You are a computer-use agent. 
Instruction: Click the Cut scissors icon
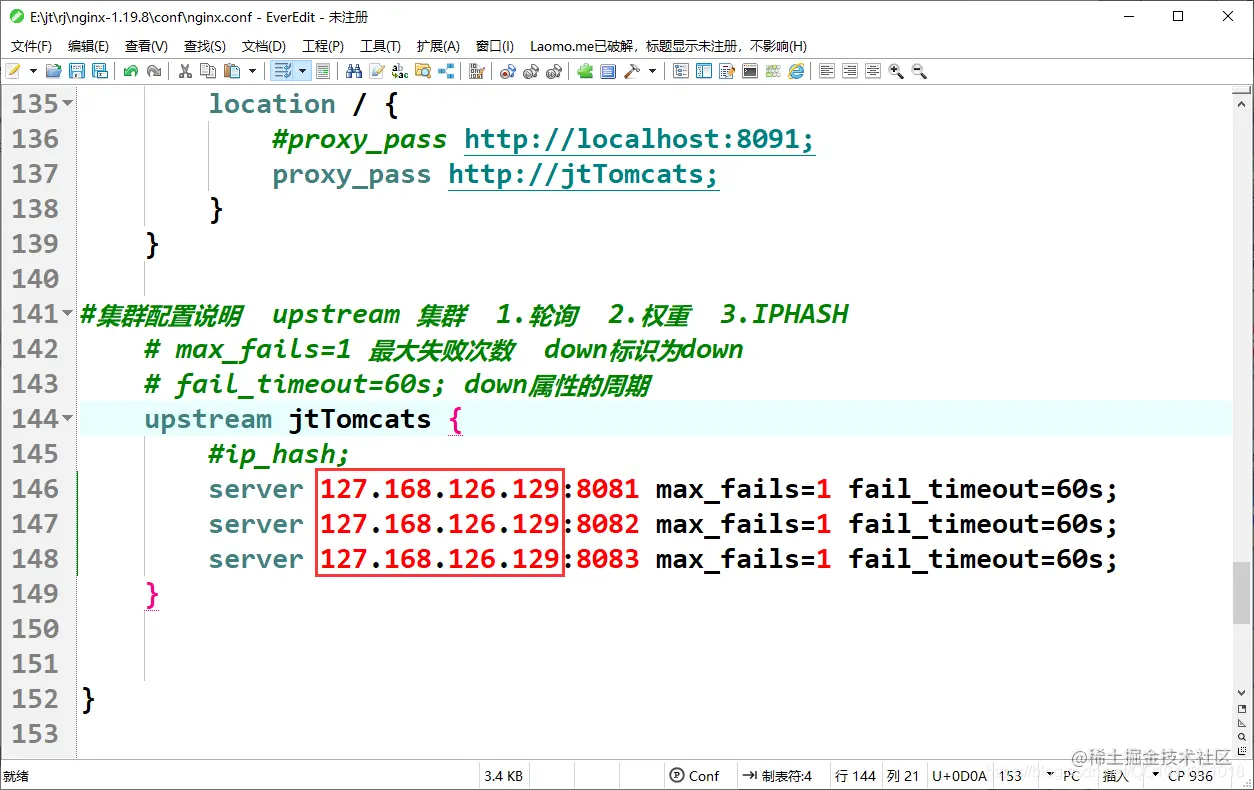185,71
